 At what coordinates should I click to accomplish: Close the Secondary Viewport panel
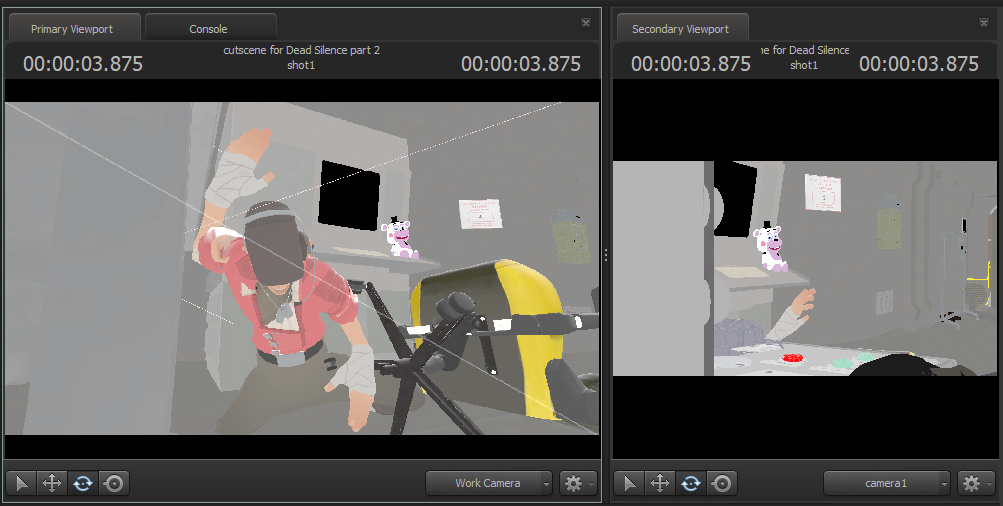(984, 23)
